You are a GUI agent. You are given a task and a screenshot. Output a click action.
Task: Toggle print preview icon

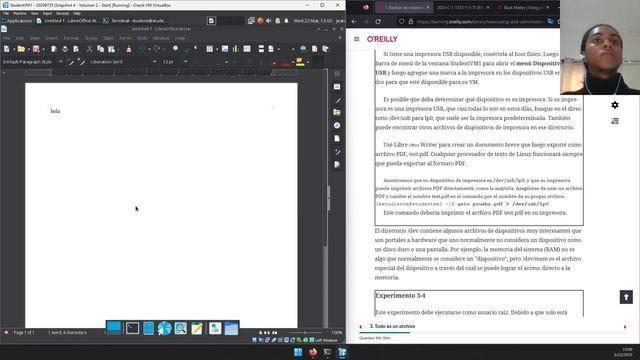pyautogui.click(x=76, y=49)
